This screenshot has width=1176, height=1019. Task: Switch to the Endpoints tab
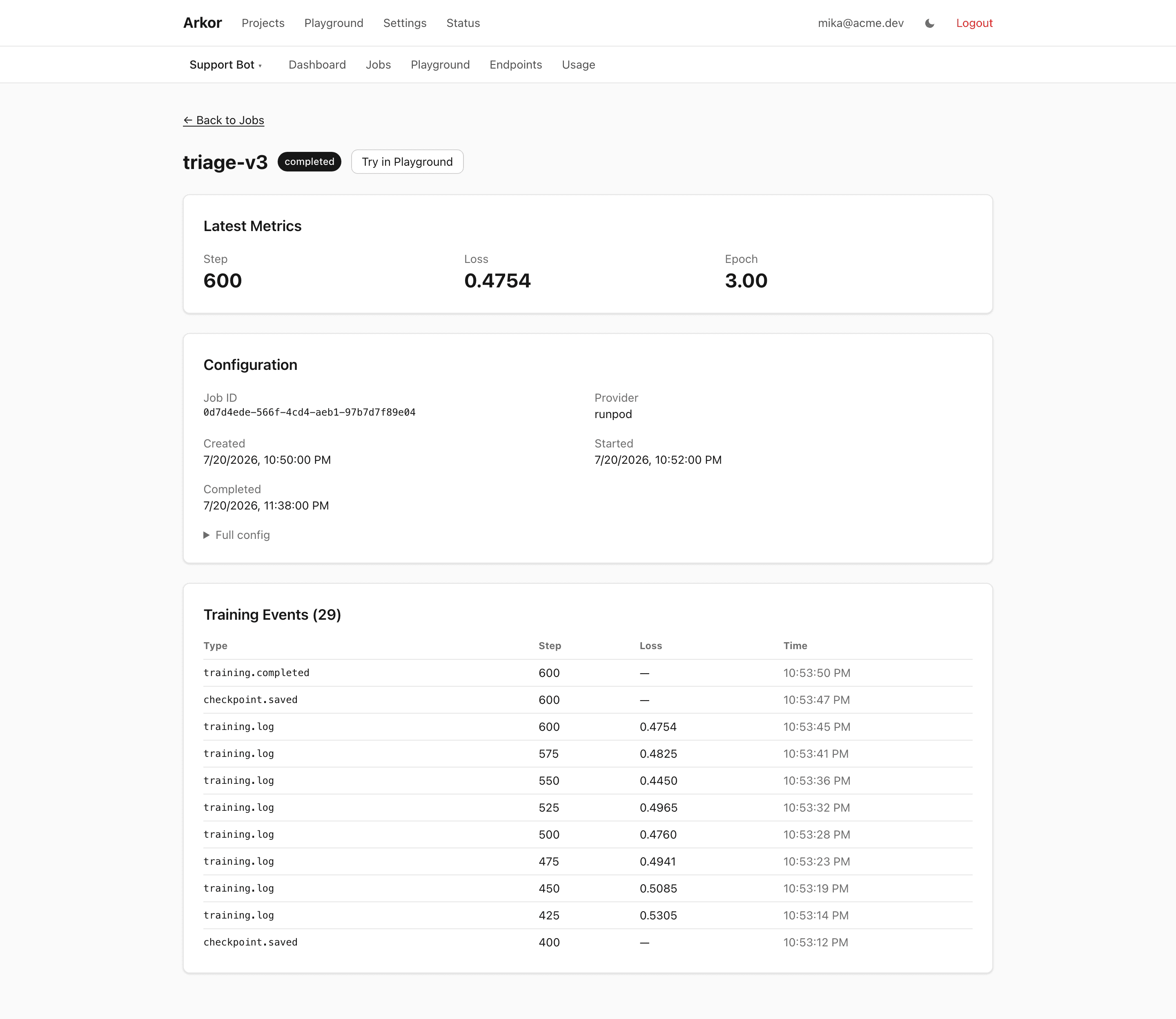coord(516,65)
